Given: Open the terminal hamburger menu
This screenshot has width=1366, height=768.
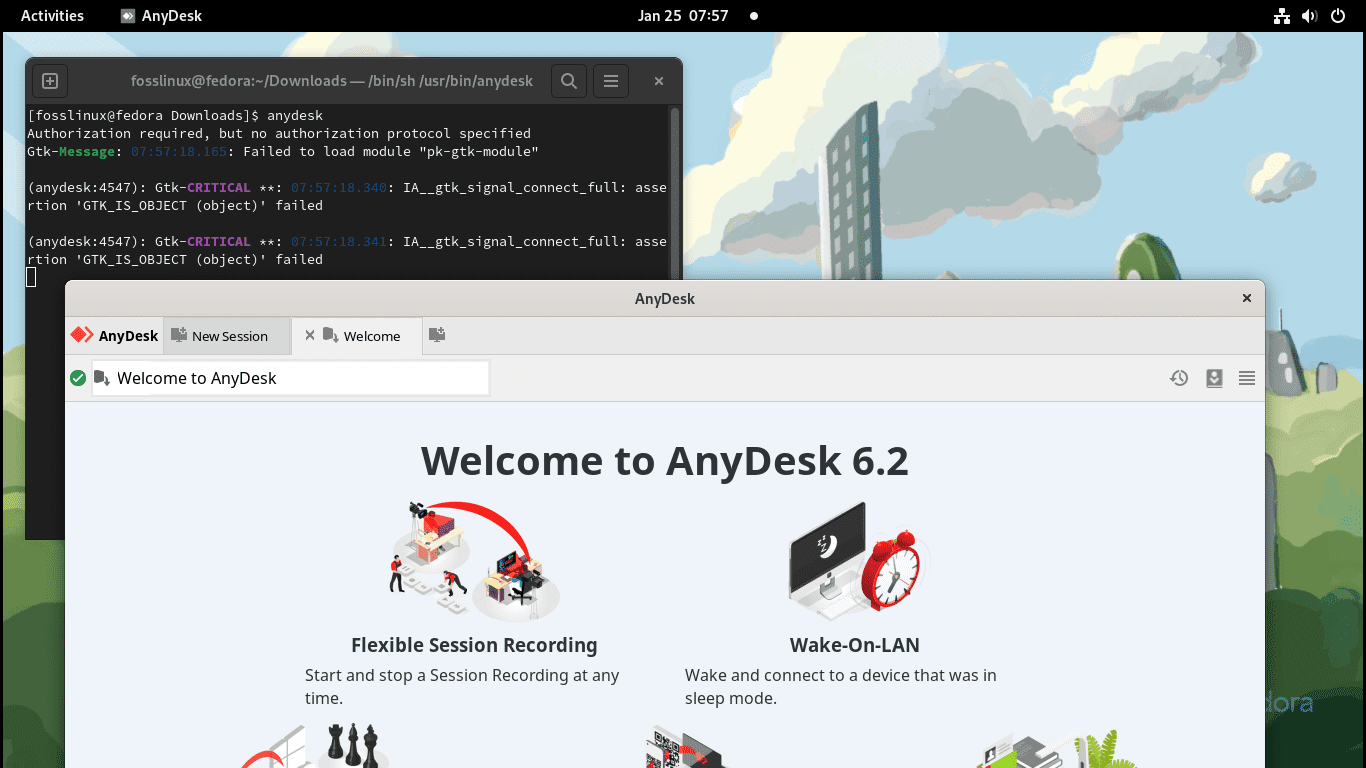Looking at the screenshot, I should (x=610, y=81).
